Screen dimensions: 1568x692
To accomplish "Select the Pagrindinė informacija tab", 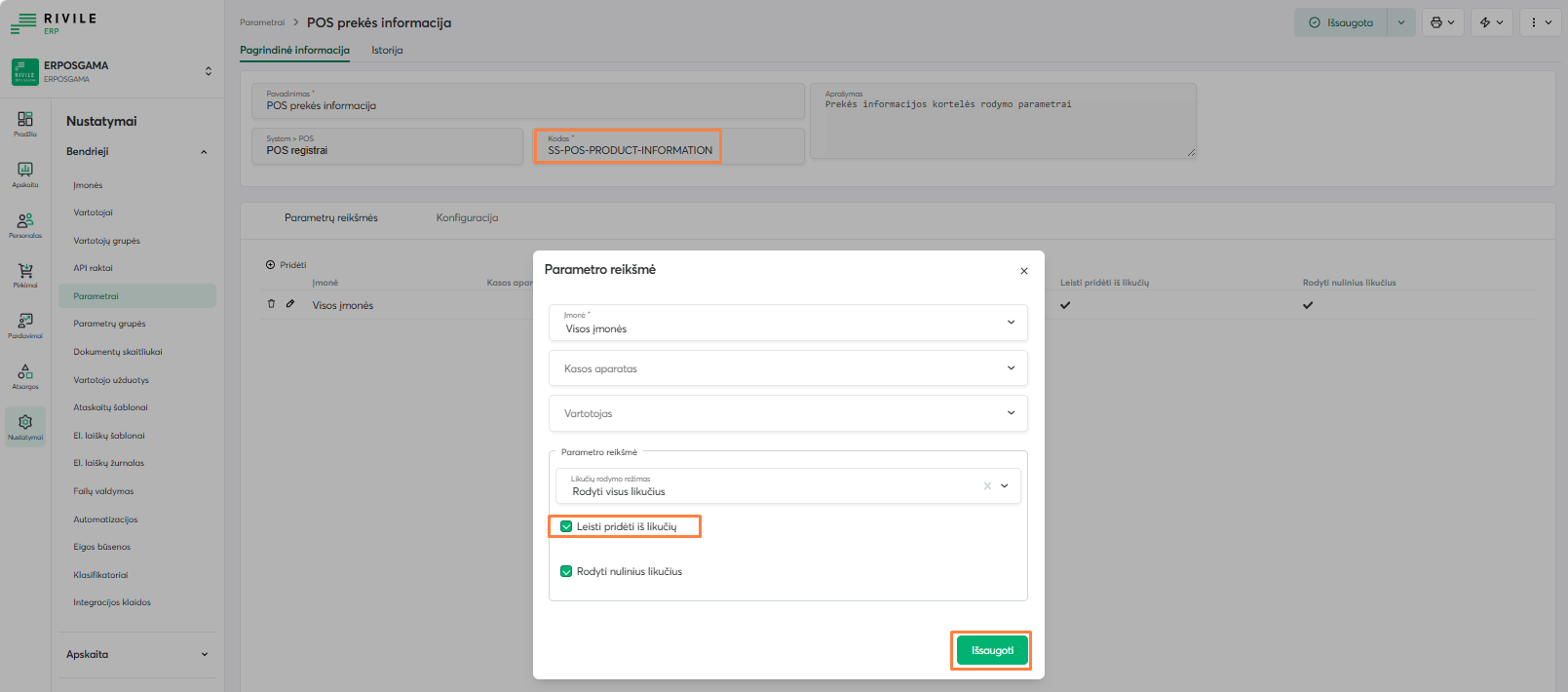I will (x=294, y=50).
